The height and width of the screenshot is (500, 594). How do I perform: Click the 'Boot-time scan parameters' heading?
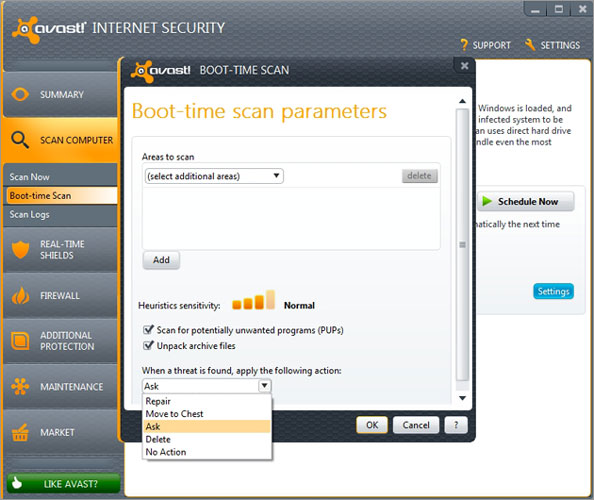pos(259,111)
